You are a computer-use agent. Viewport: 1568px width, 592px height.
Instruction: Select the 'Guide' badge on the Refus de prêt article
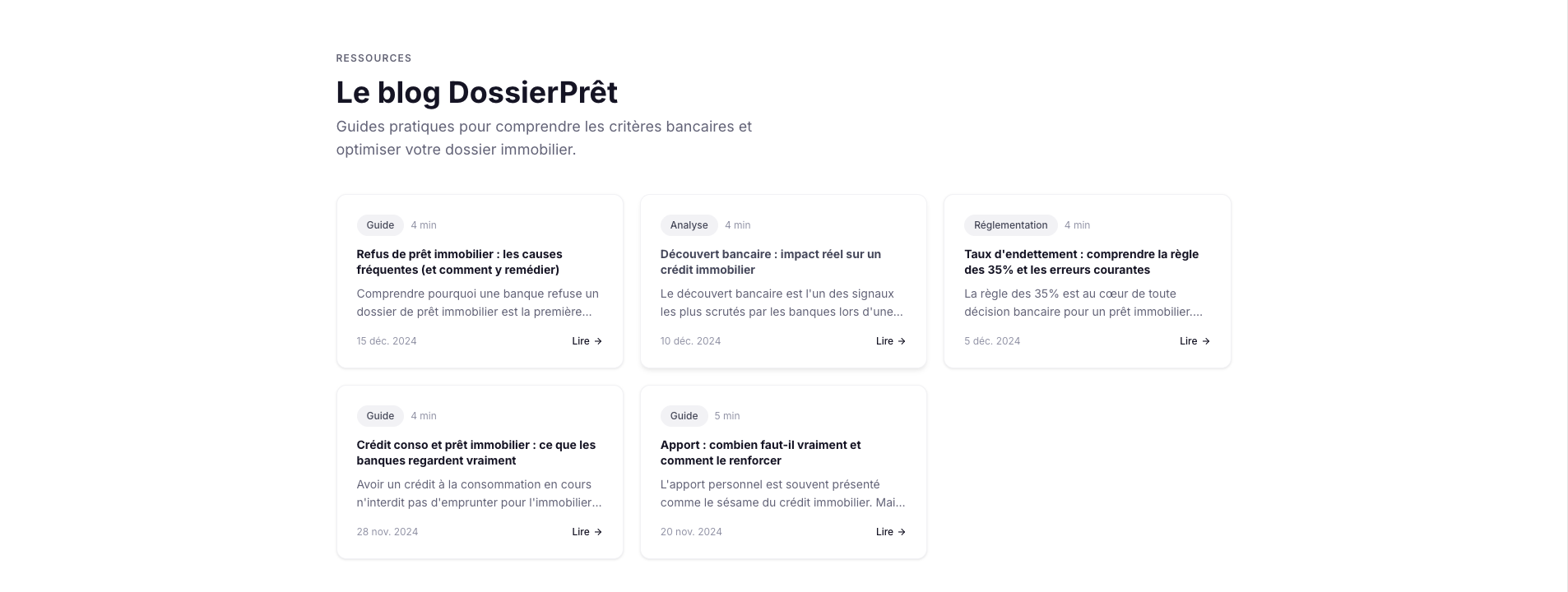click(x=379, y=224)
